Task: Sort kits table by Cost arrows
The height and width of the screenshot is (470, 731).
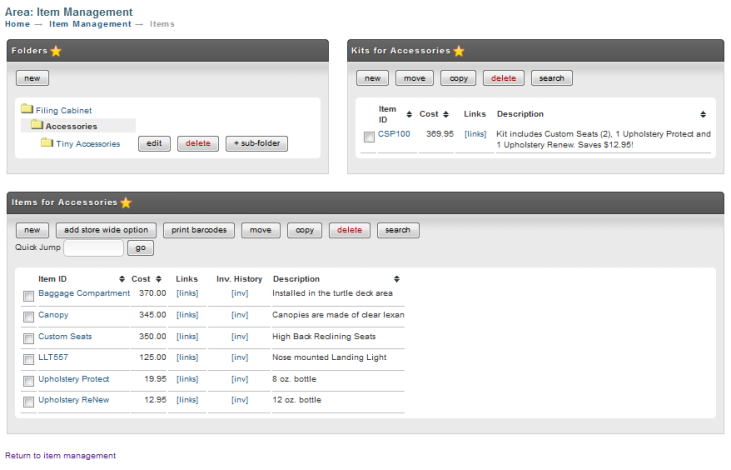Action: click(x=446, y=114)
